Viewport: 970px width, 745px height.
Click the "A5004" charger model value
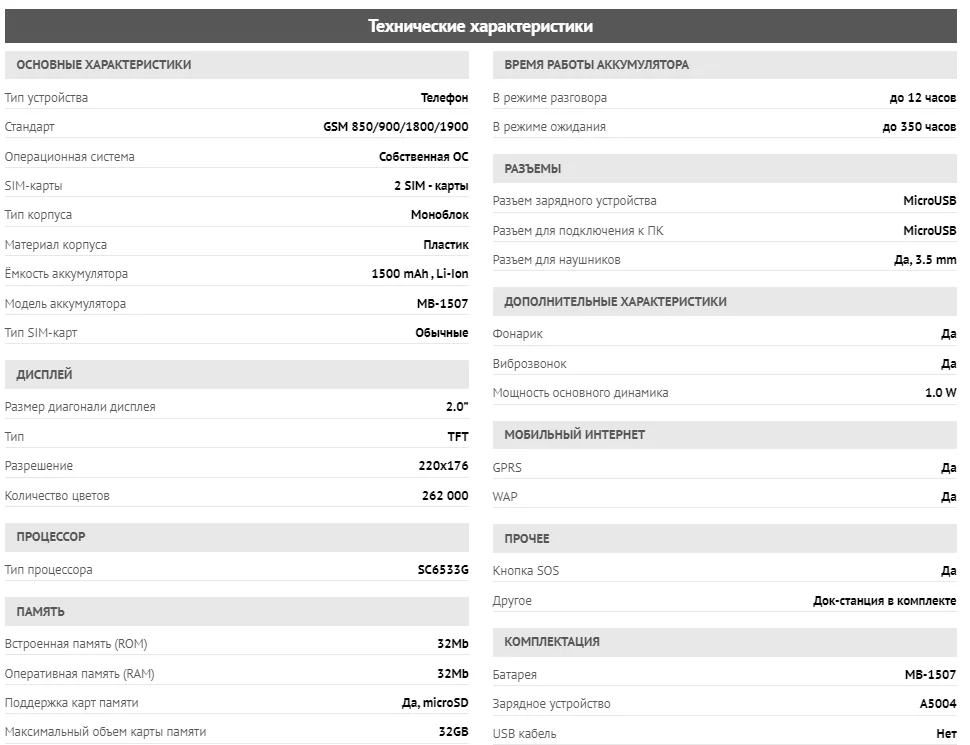point(938,704)
